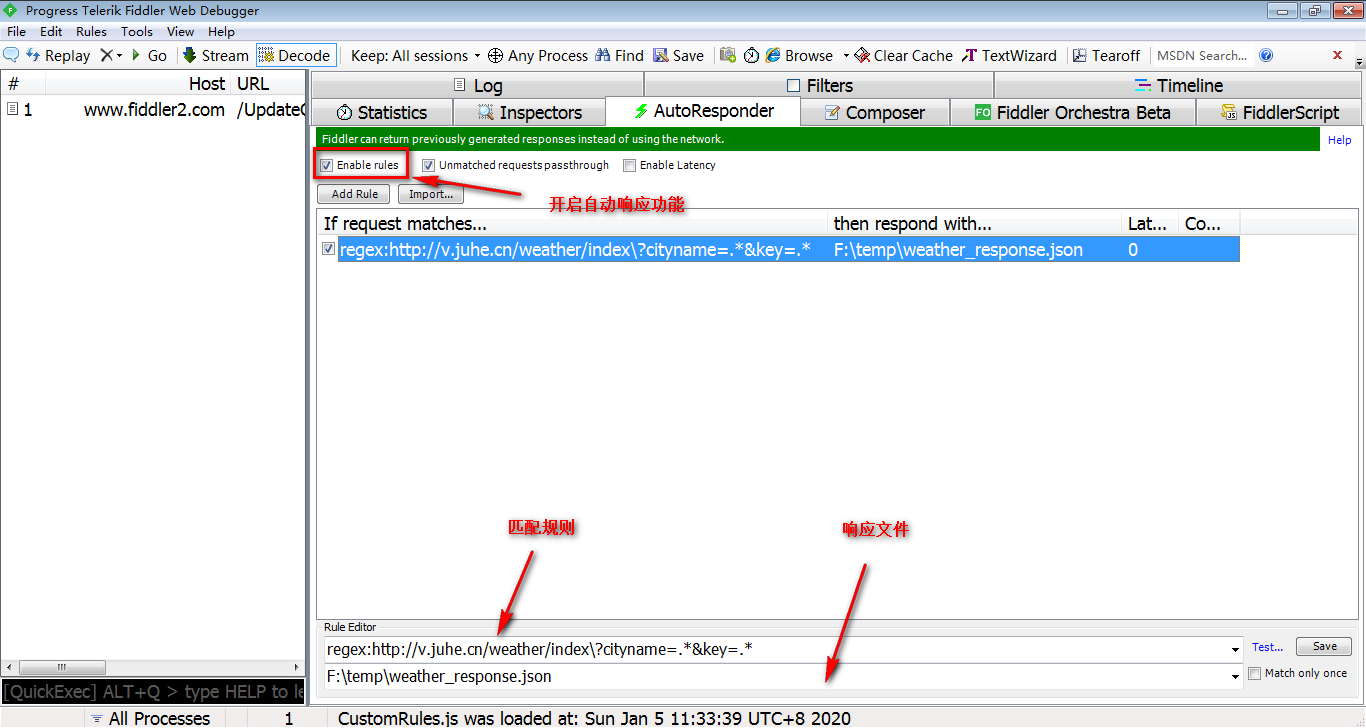This screenshot has width=1366, height=728.
Task: Click the Any Process target icon
Action: pos(495,55)
